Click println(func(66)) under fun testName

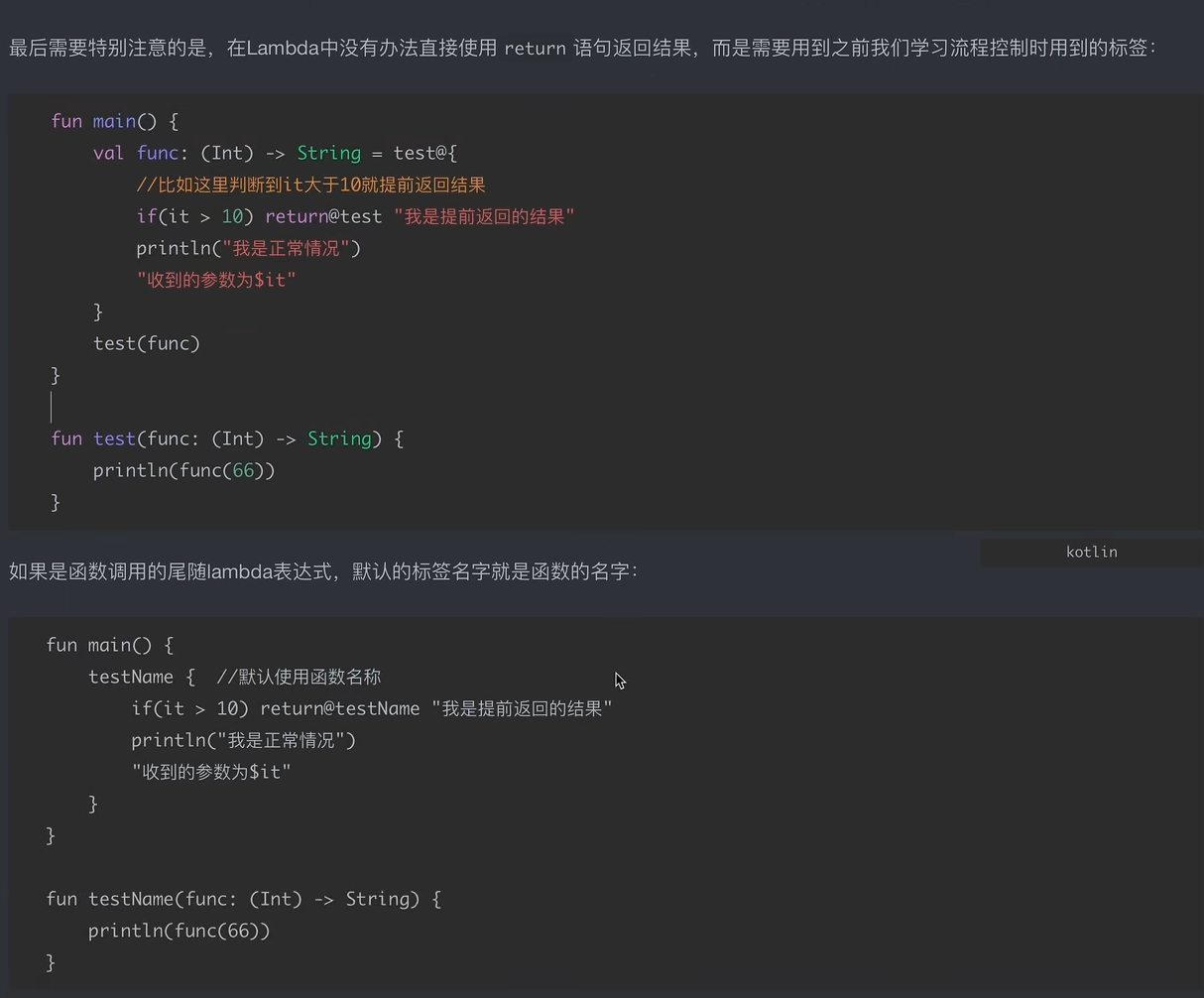[x=179, y=931]
